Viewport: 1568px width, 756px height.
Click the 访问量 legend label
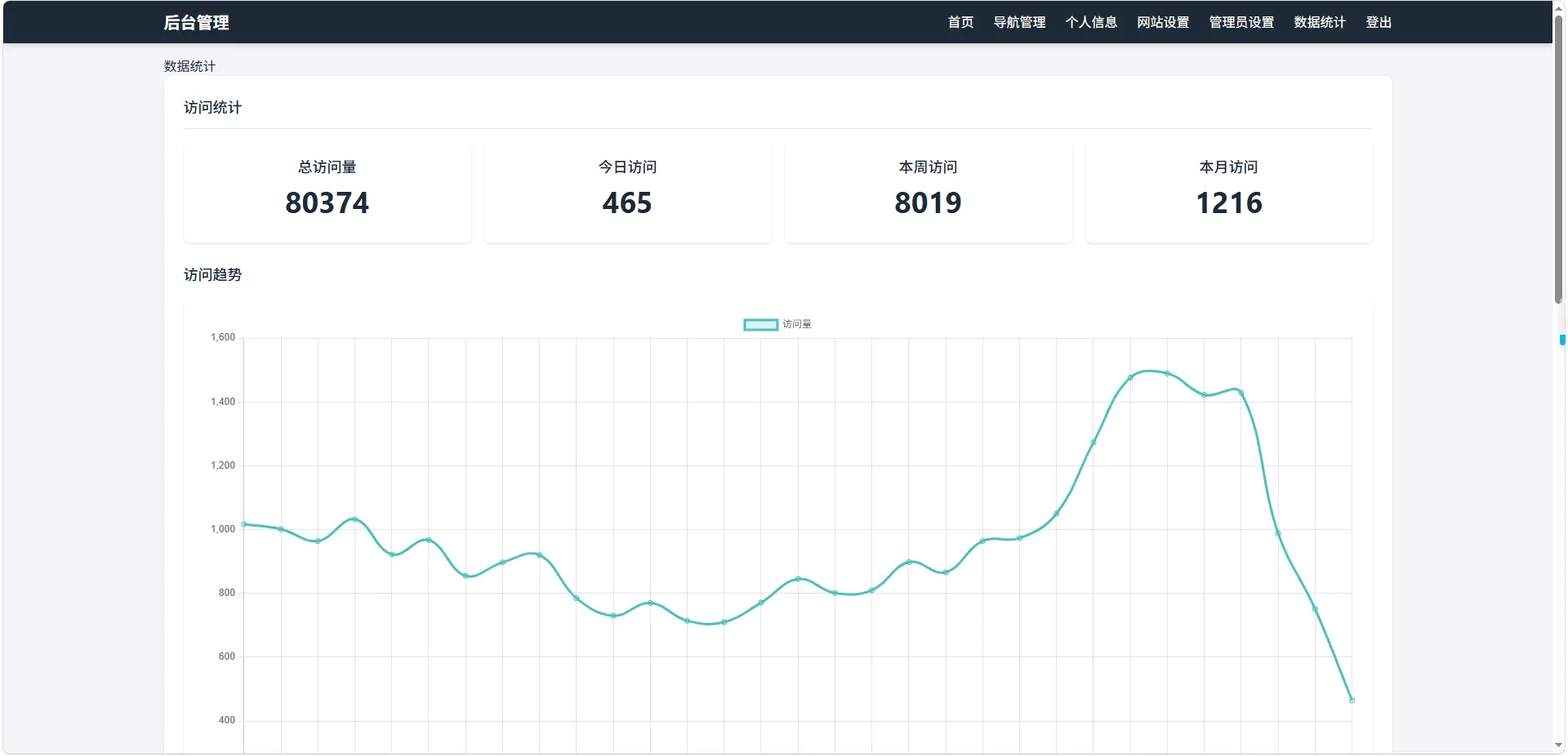click(x=797, y=324)
